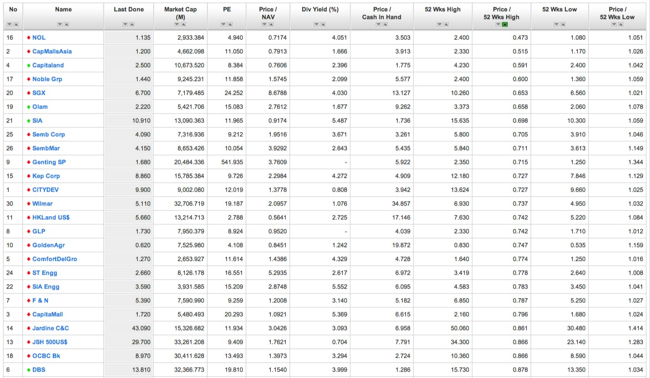
Task: Sort Div Yield (%) ascending
Action: pyautogui.click(x=323, y=25)
